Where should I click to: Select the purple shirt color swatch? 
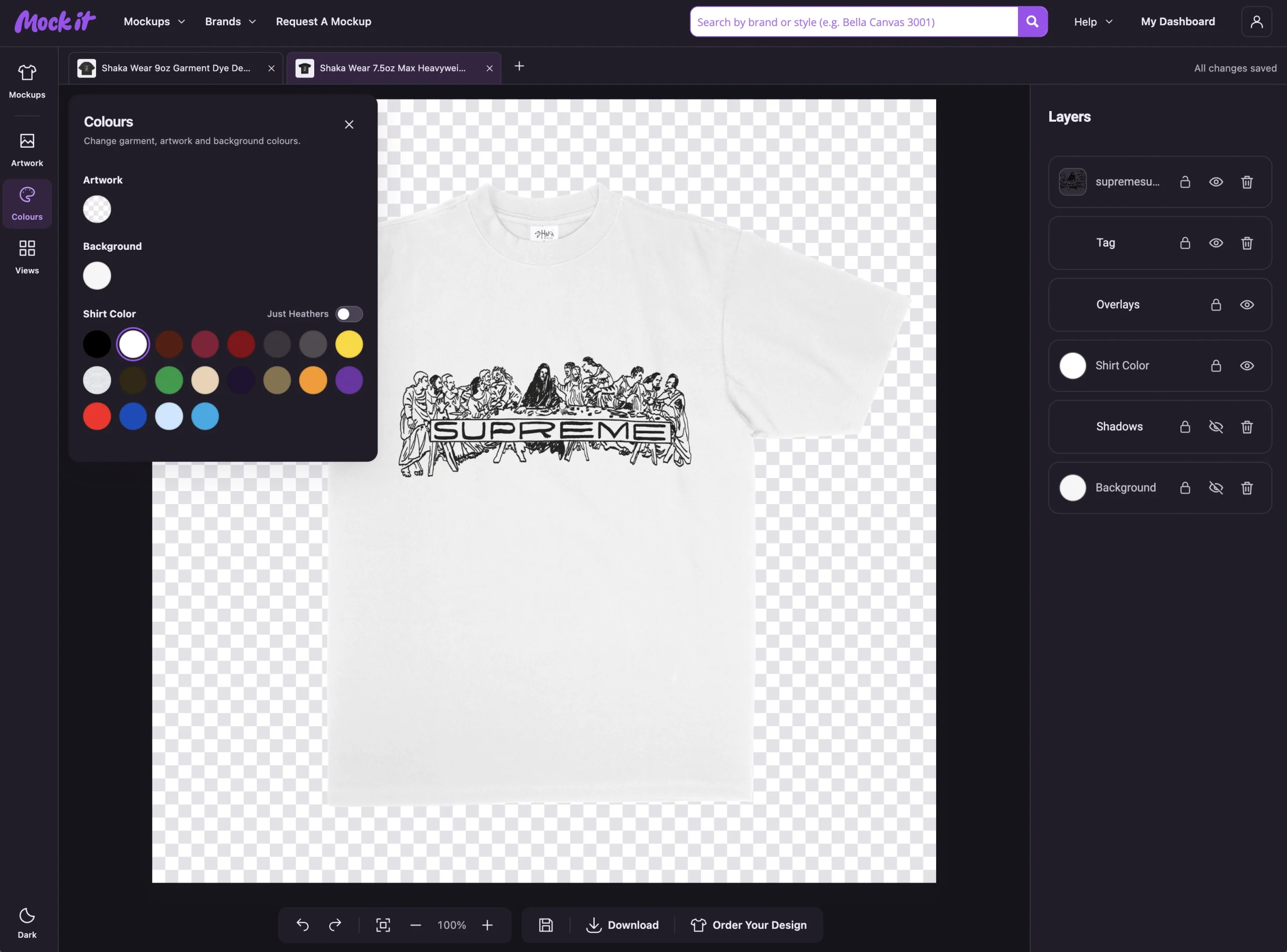pyautogui.click(x=349, y=380)
